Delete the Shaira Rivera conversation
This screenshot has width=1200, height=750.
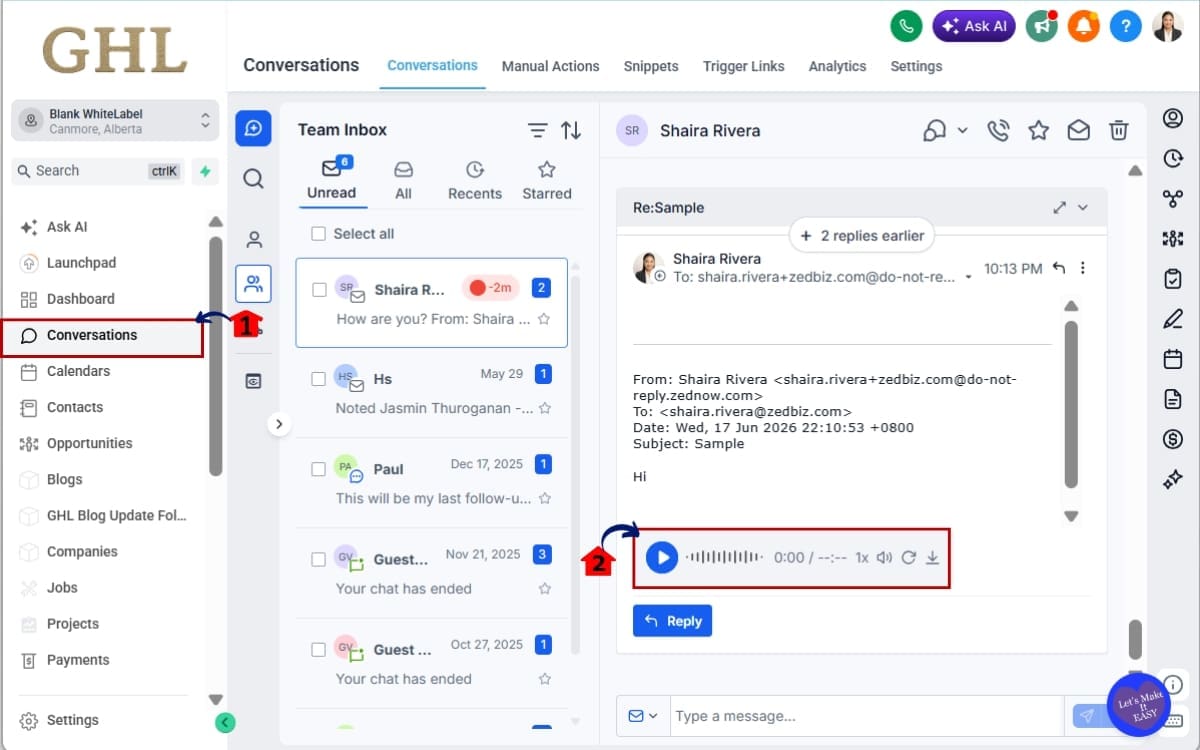pyautogui.click(x=1119, y=130)
